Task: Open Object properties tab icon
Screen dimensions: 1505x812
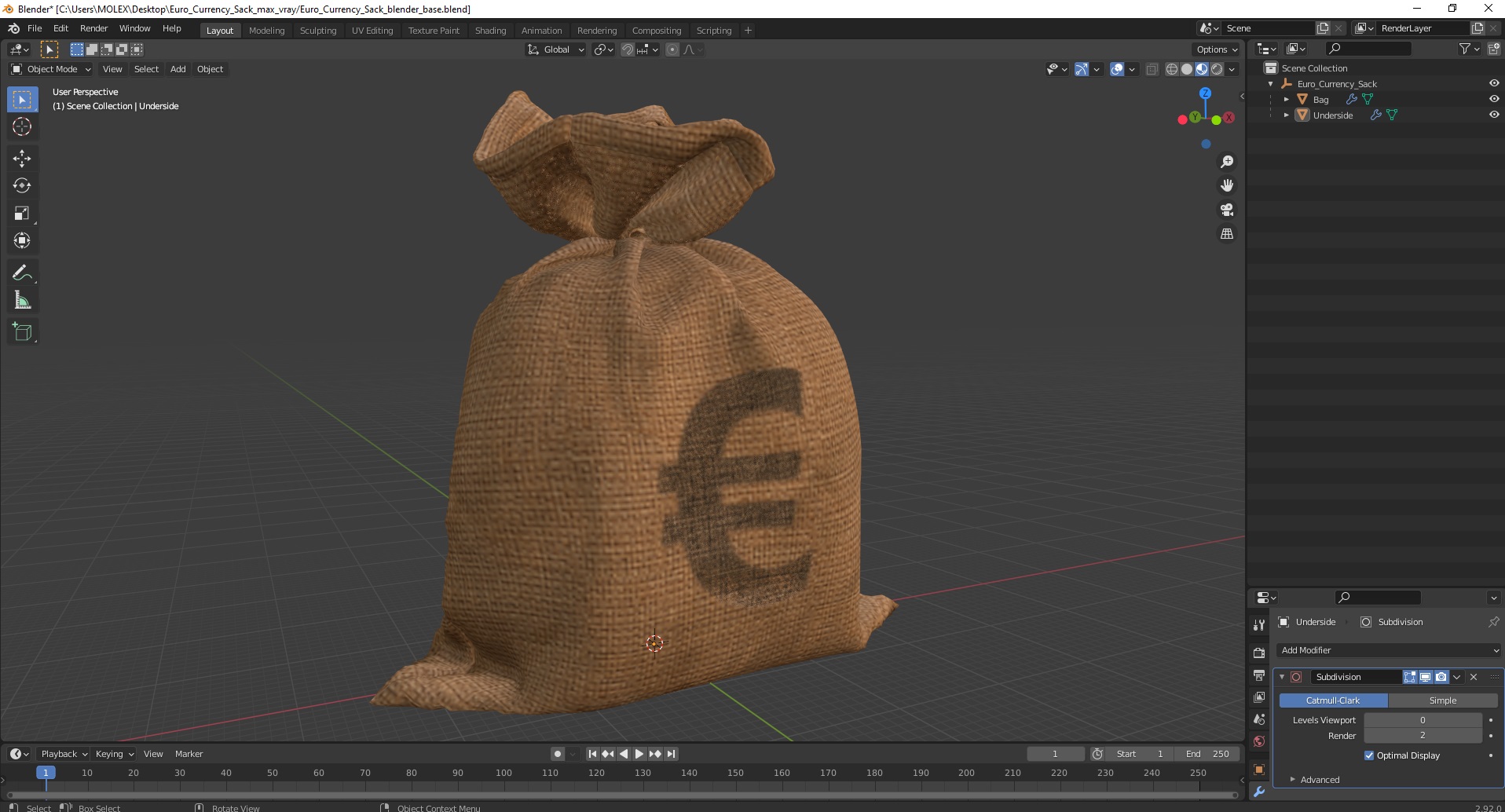Action: click(1259, 770)
